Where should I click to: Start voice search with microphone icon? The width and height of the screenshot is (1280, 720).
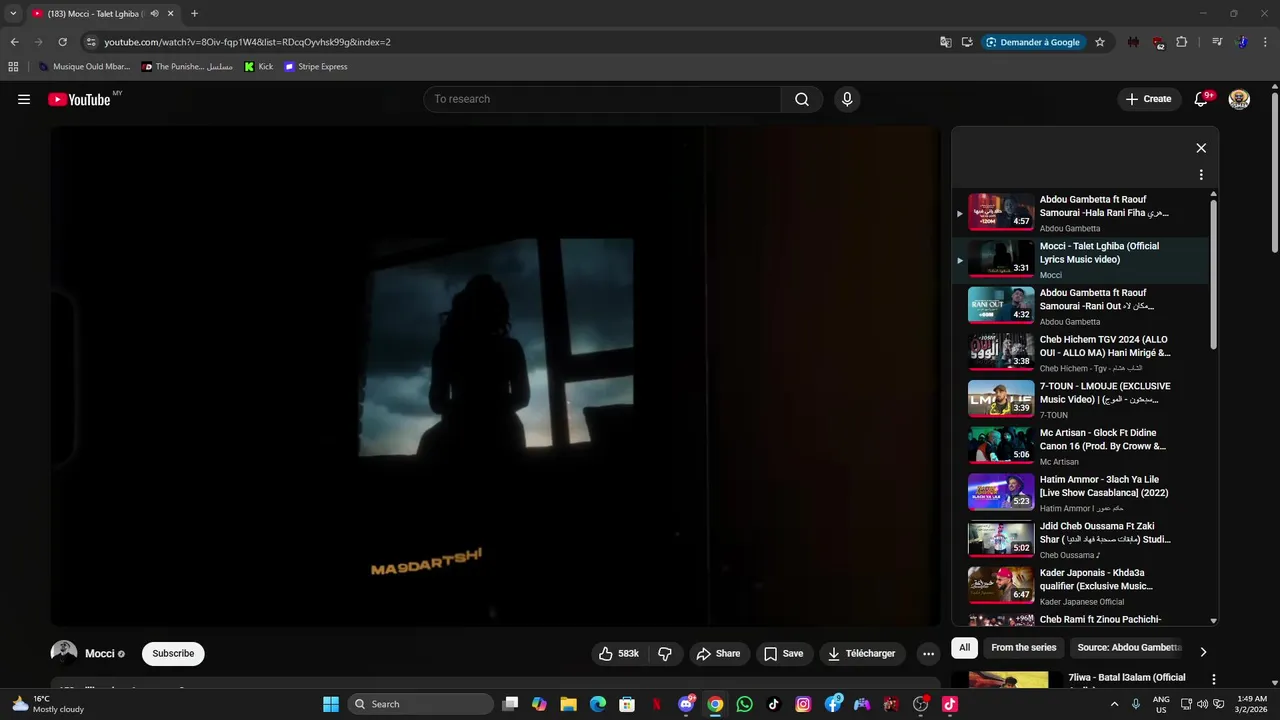point(847,99)
